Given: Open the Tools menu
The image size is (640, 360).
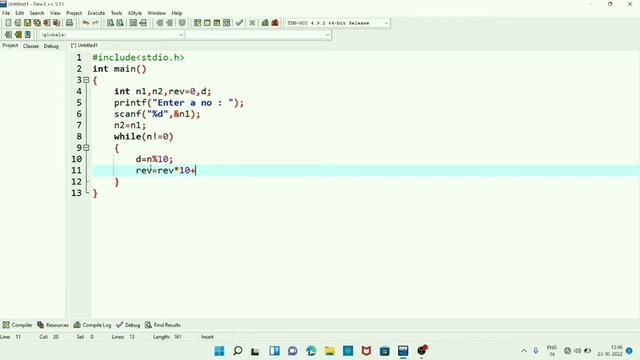Looking at the screenshot, I should tap(116, 13).
